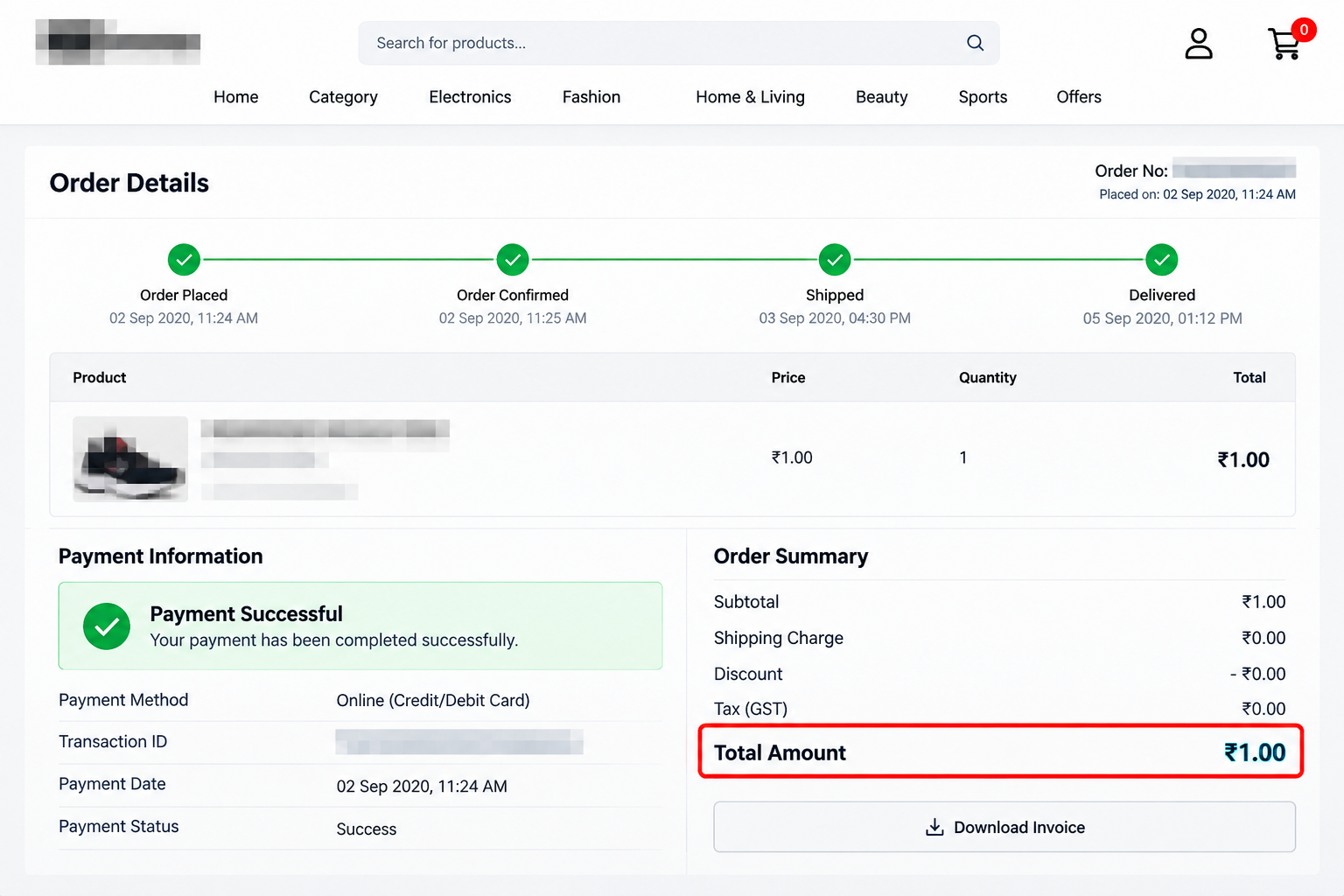This screenshot has height=896, width=1344.
Task: Click the Discount '- ₹0.00' amount
Action: click(x=1257, y=674)
